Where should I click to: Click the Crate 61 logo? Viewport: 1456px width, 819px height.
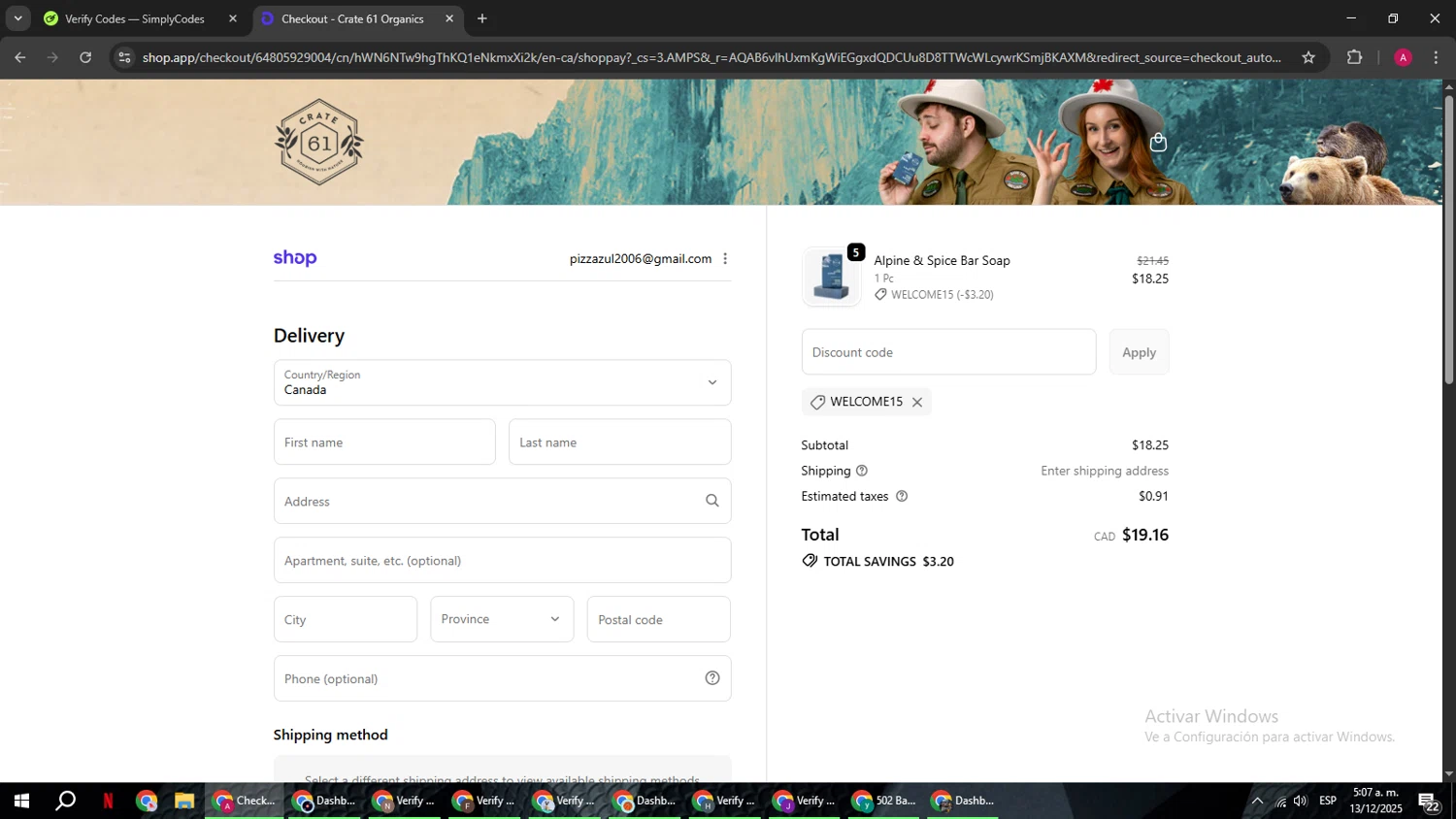pyautogui.click(x=319, y=142)
